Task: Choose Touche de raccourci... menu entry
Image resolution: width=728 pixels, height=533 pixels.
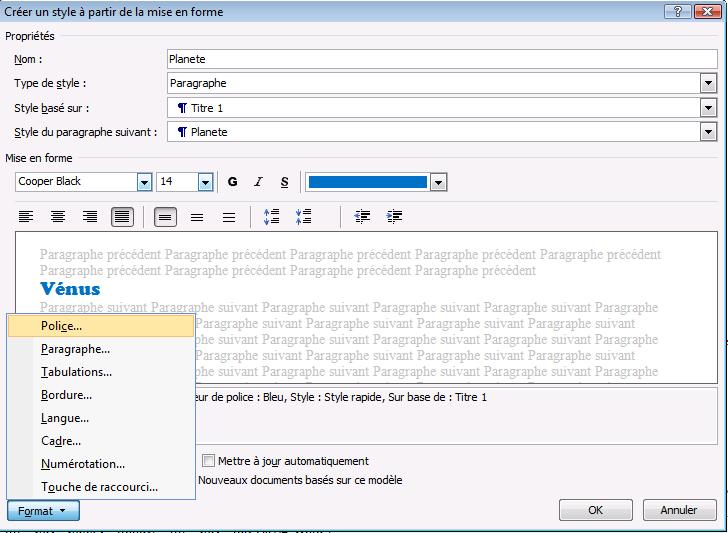Action: tap(101, 487)
